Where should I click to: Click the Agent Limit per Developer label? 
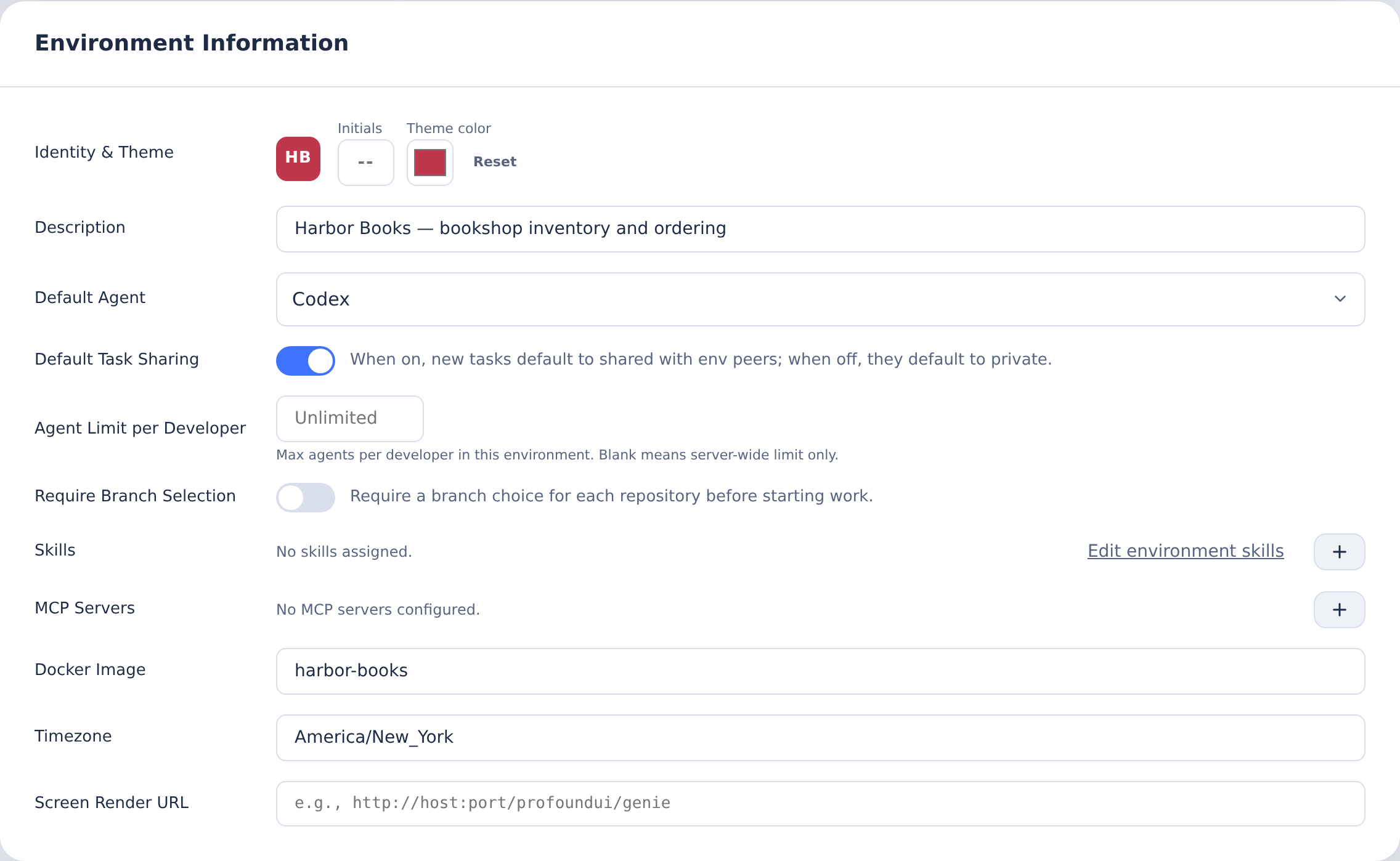coord(140,429)
